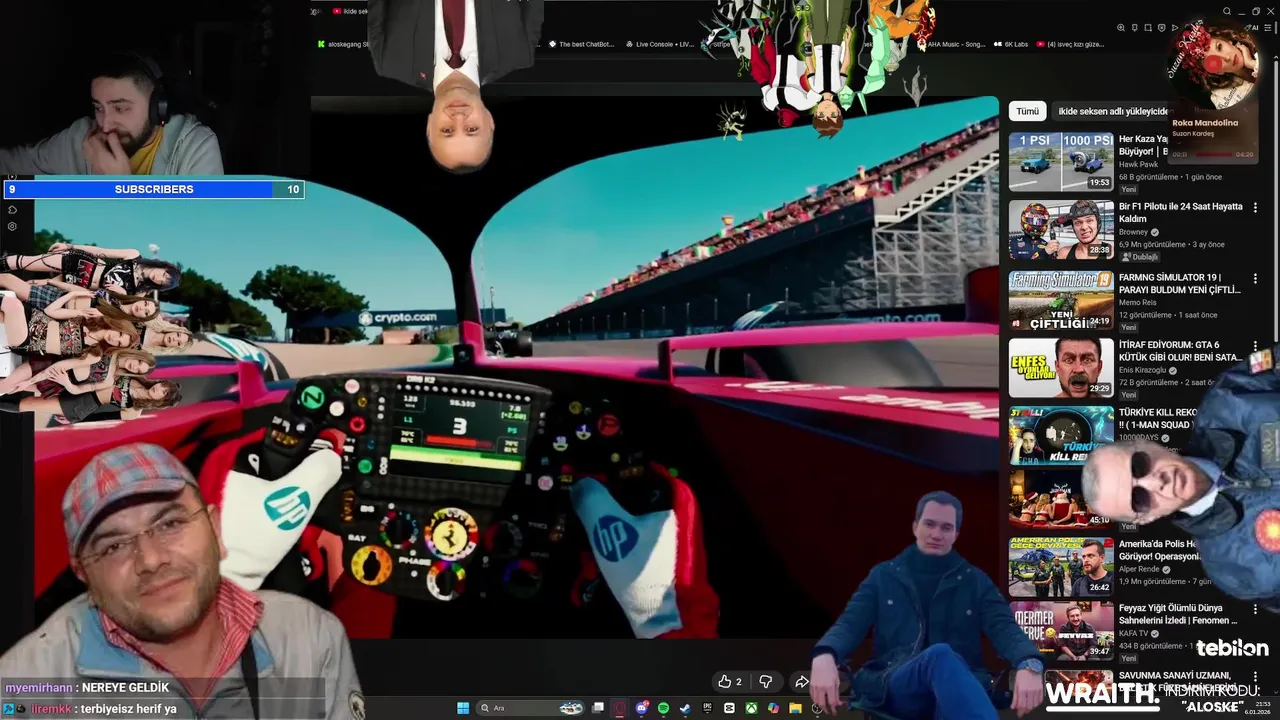Open the more options menu for Farming Simulator video
Screen dimensions: 1280x720
point(1255,278)
